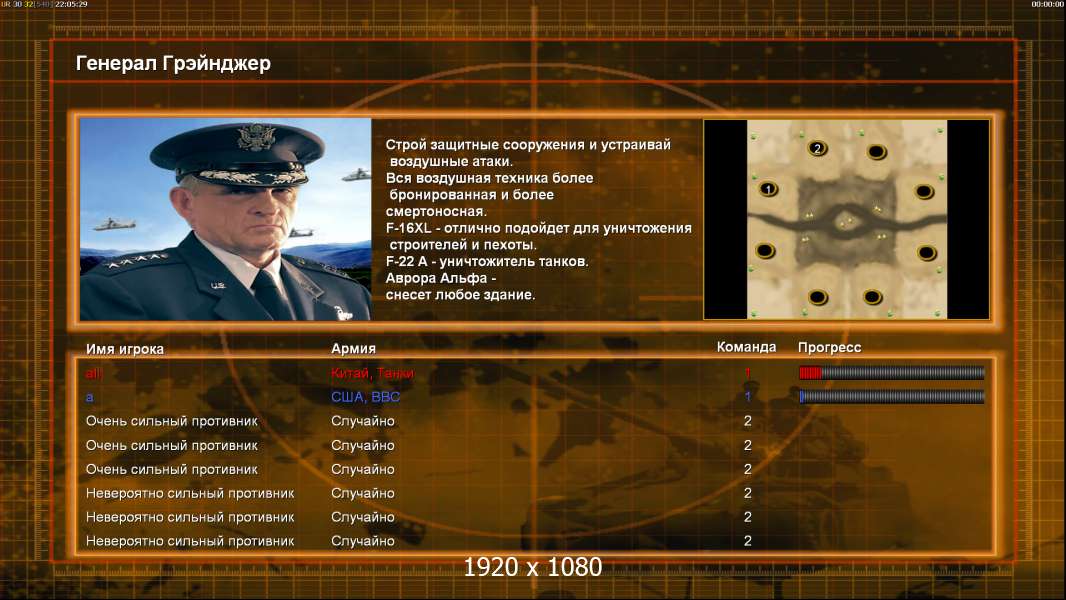This screenshot has width=1066, height=600.
Task: Click the clock reading '22:05:29'
Action: (71, 4)
